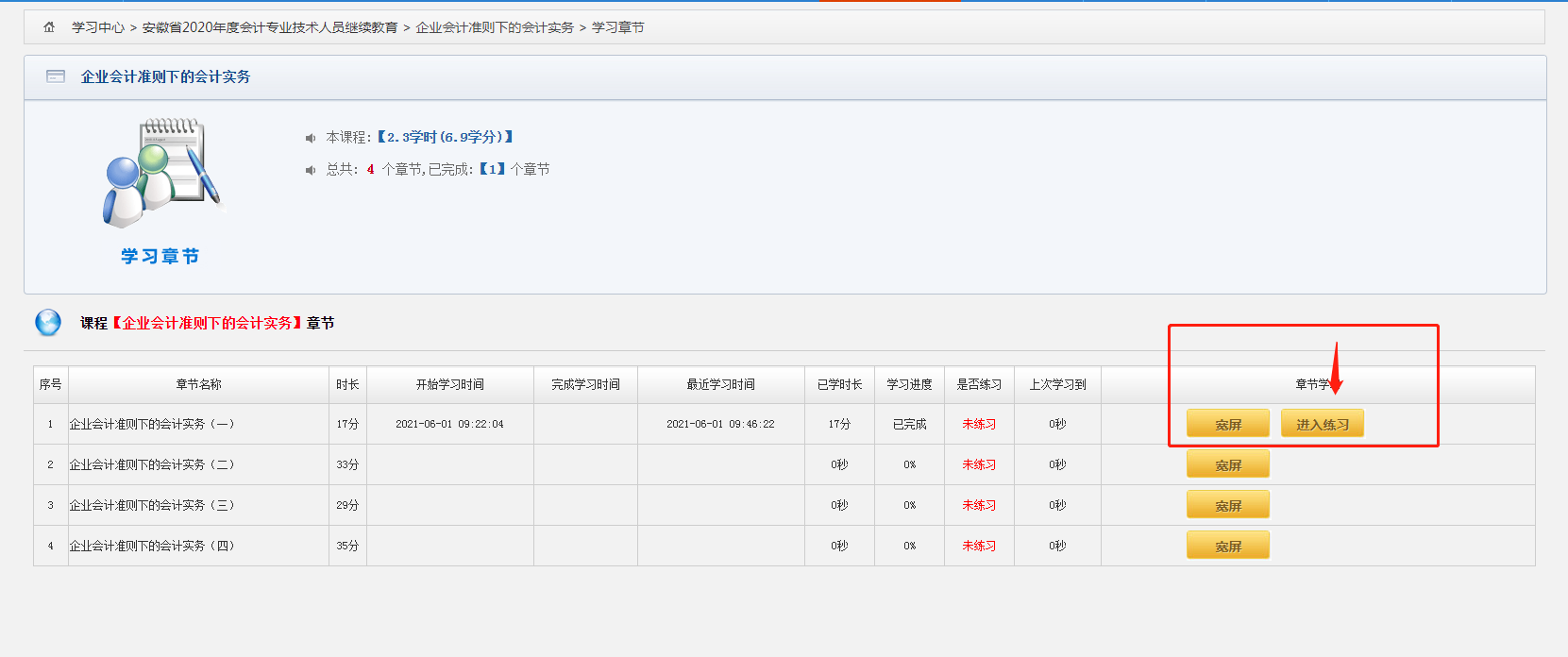Click the 未练习 status in row 1
1568x657 pixels.
(979, 425)
